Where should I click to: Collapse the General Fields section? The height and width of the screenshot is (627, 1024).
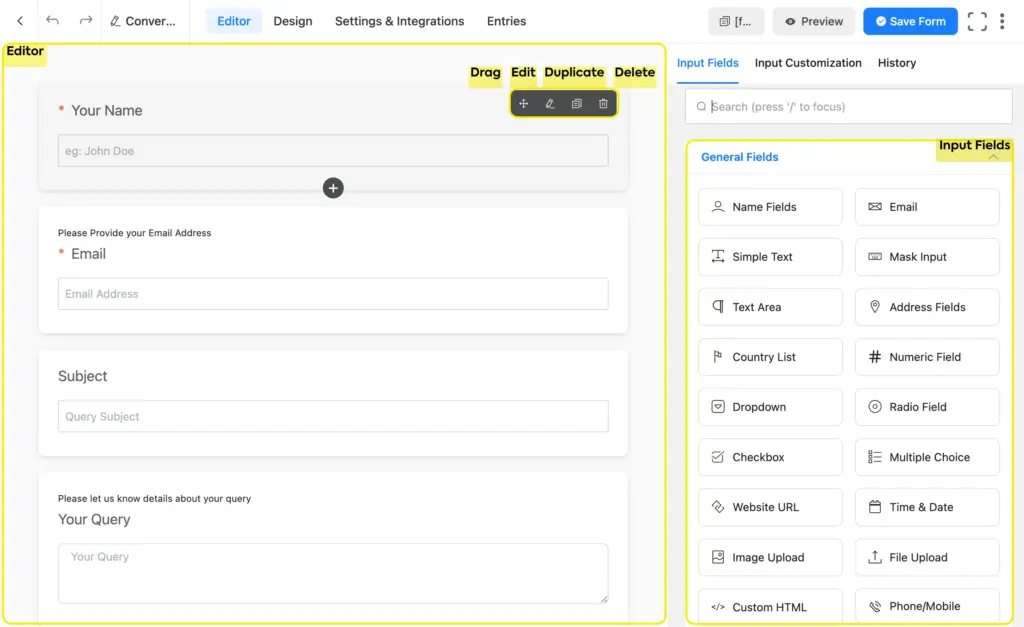tap(993, 157)
